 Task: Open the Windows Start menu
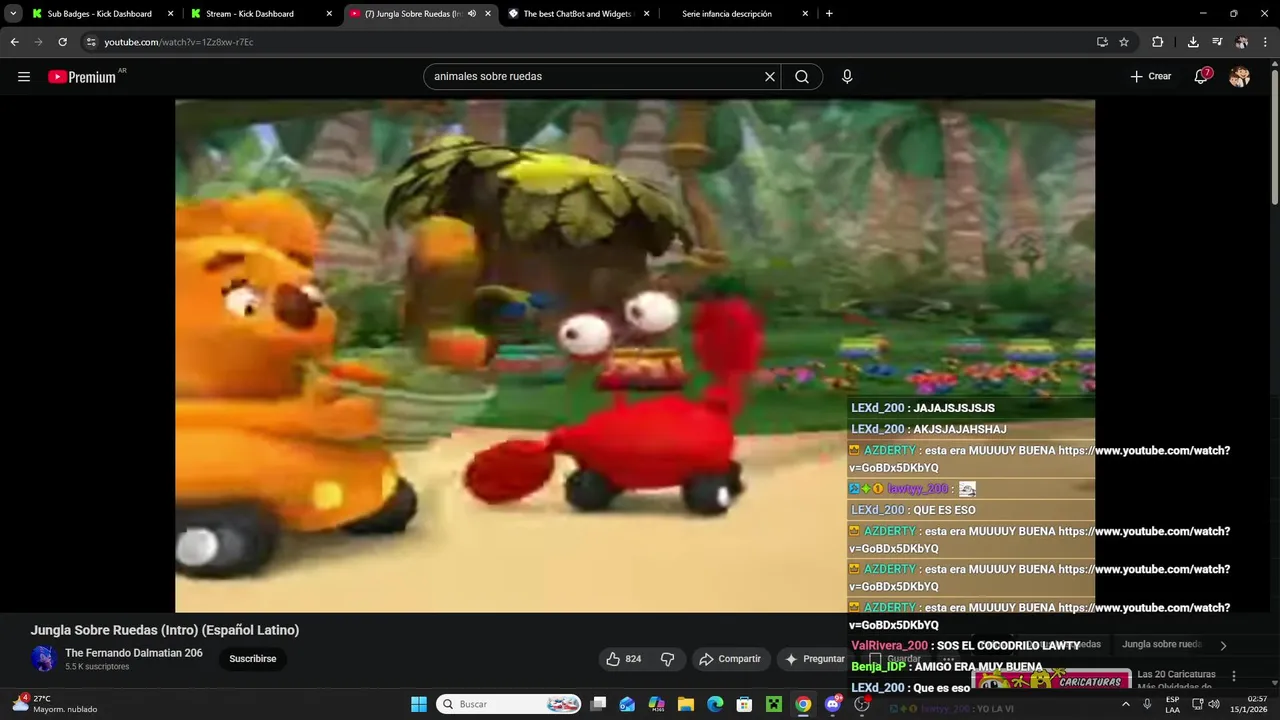419,704
